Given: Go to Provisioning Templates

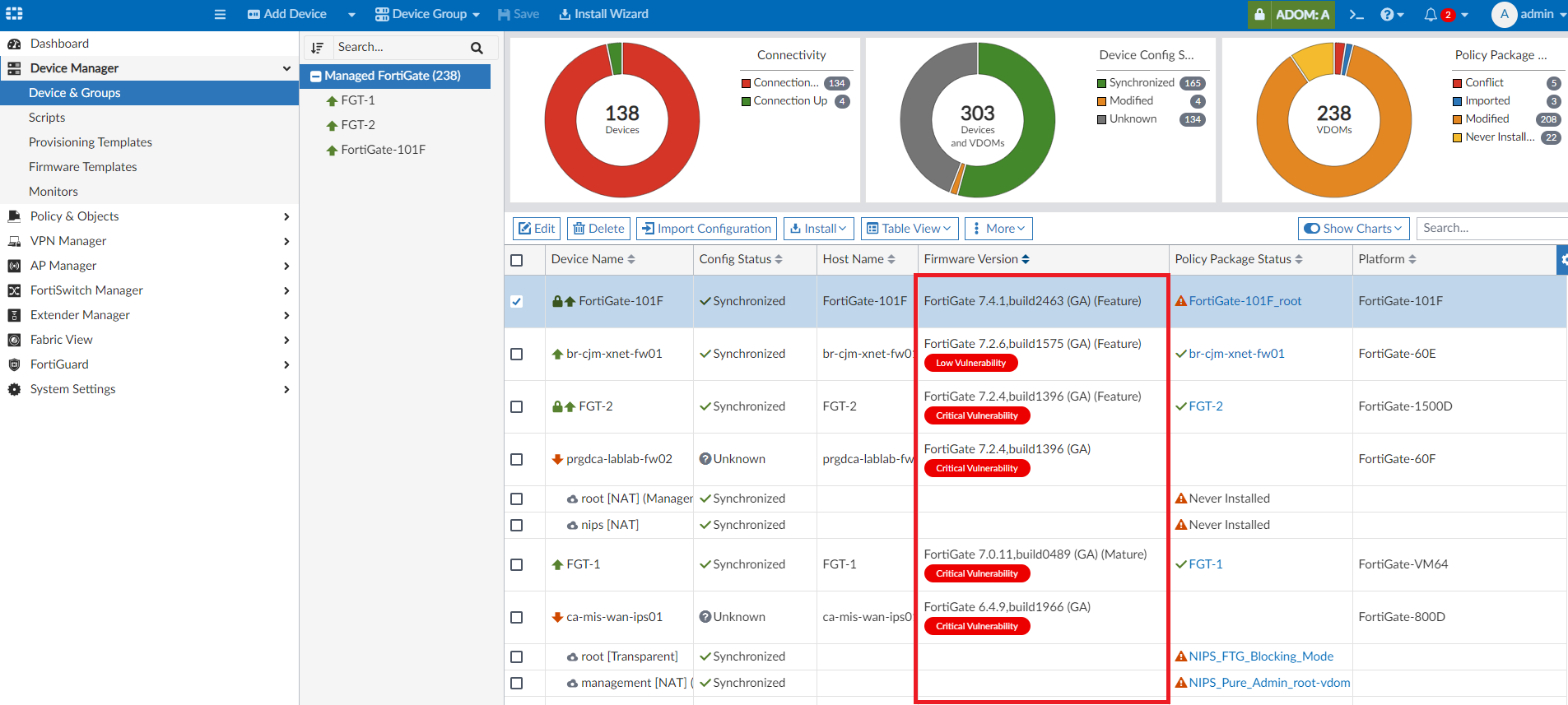Looking at the screenshot, I should click(91, 142).
